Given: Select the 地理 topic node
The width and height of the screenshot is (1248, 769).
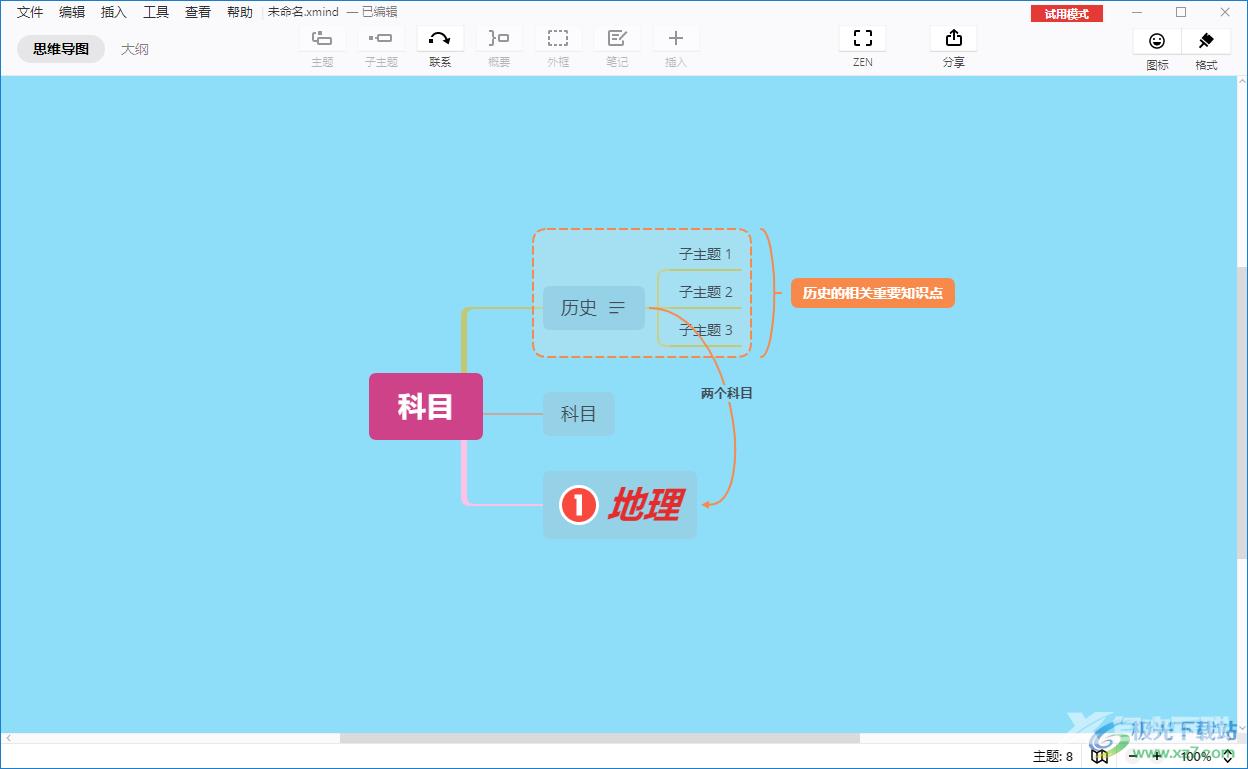Looking at the screenshot, I should (620, 505).
